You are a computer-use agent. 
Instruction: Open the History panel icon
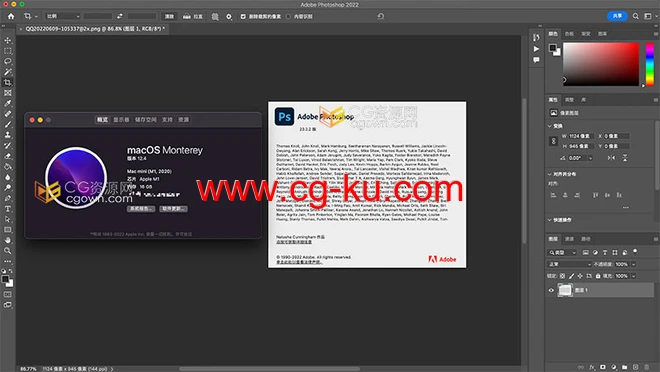pyautogui.click(x=536, y=37)
